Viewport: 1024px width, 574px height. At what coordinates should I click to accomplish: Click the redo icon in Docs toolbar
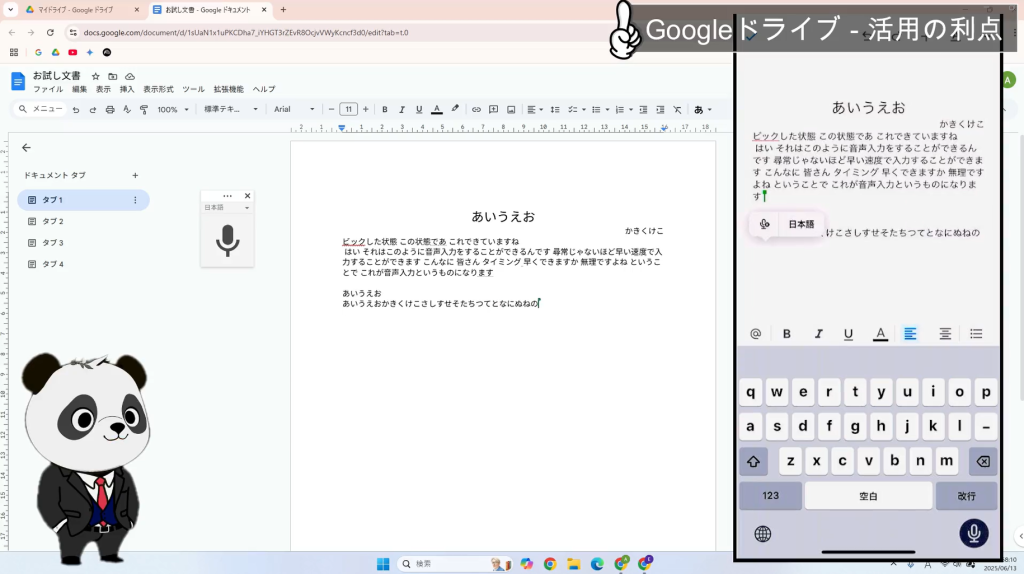click(x=93, y=110)
